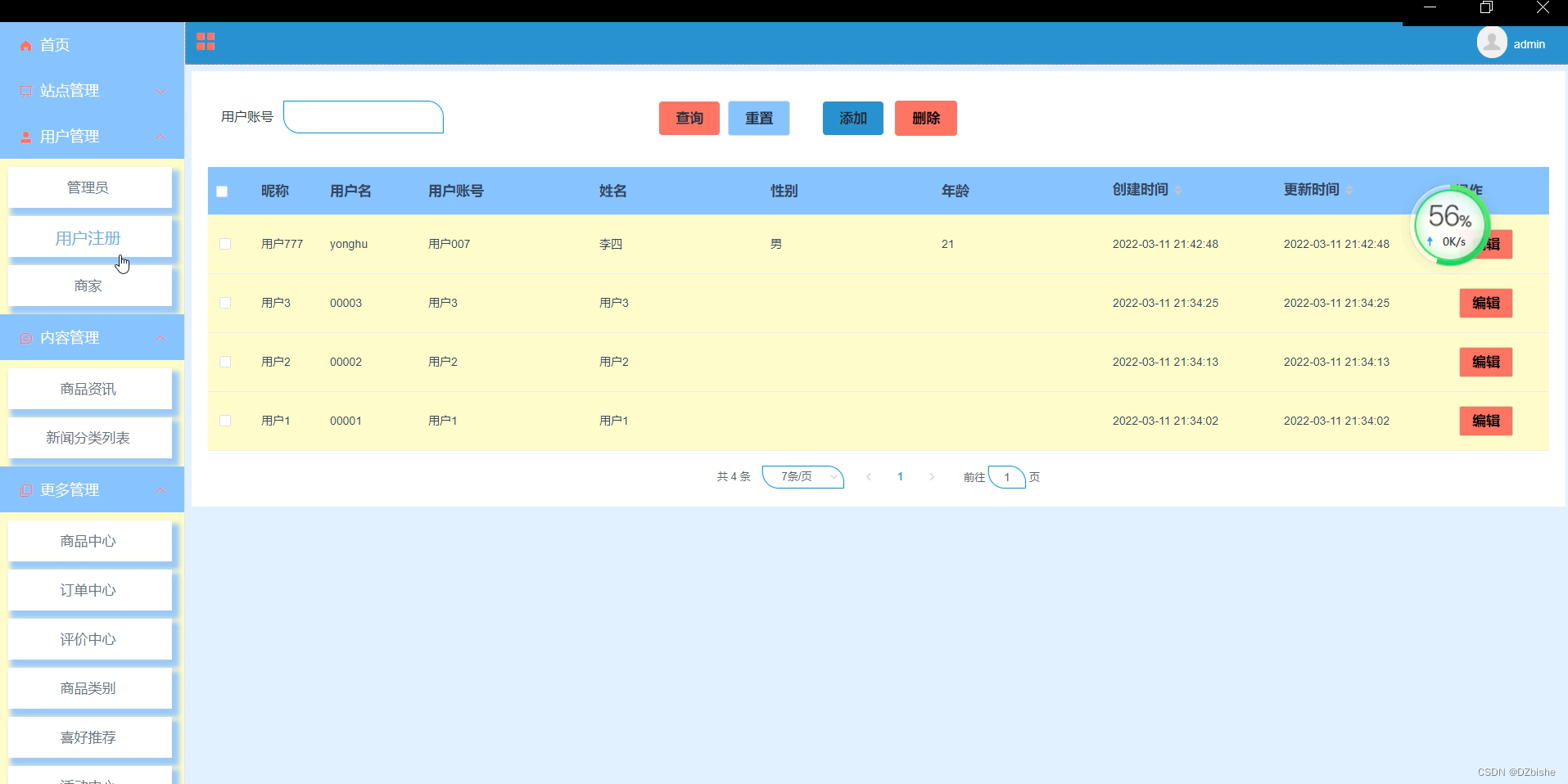This screenshot has width=1568, height=784.
Task: Click the 更多管理 copy icon
Action: pos(26,491)
